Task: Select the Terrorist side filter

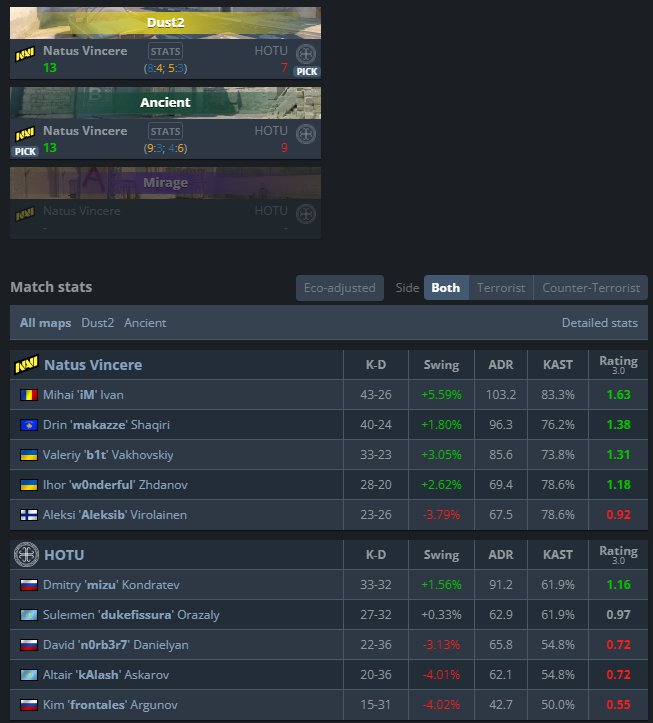Action: pyautogui.click(x=500, y=288)
